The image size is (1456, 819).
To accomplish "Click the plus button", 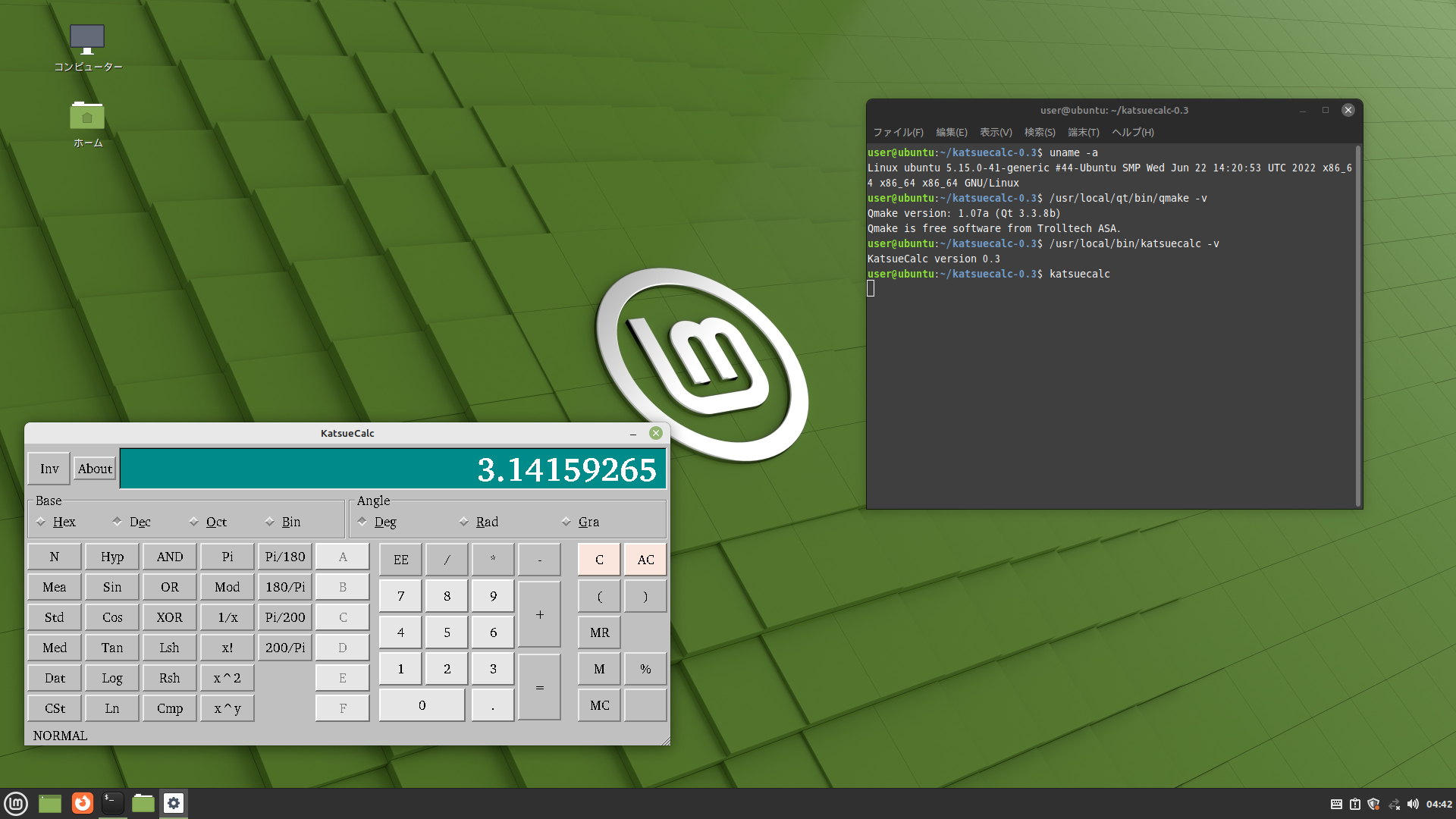I will 539,614.
